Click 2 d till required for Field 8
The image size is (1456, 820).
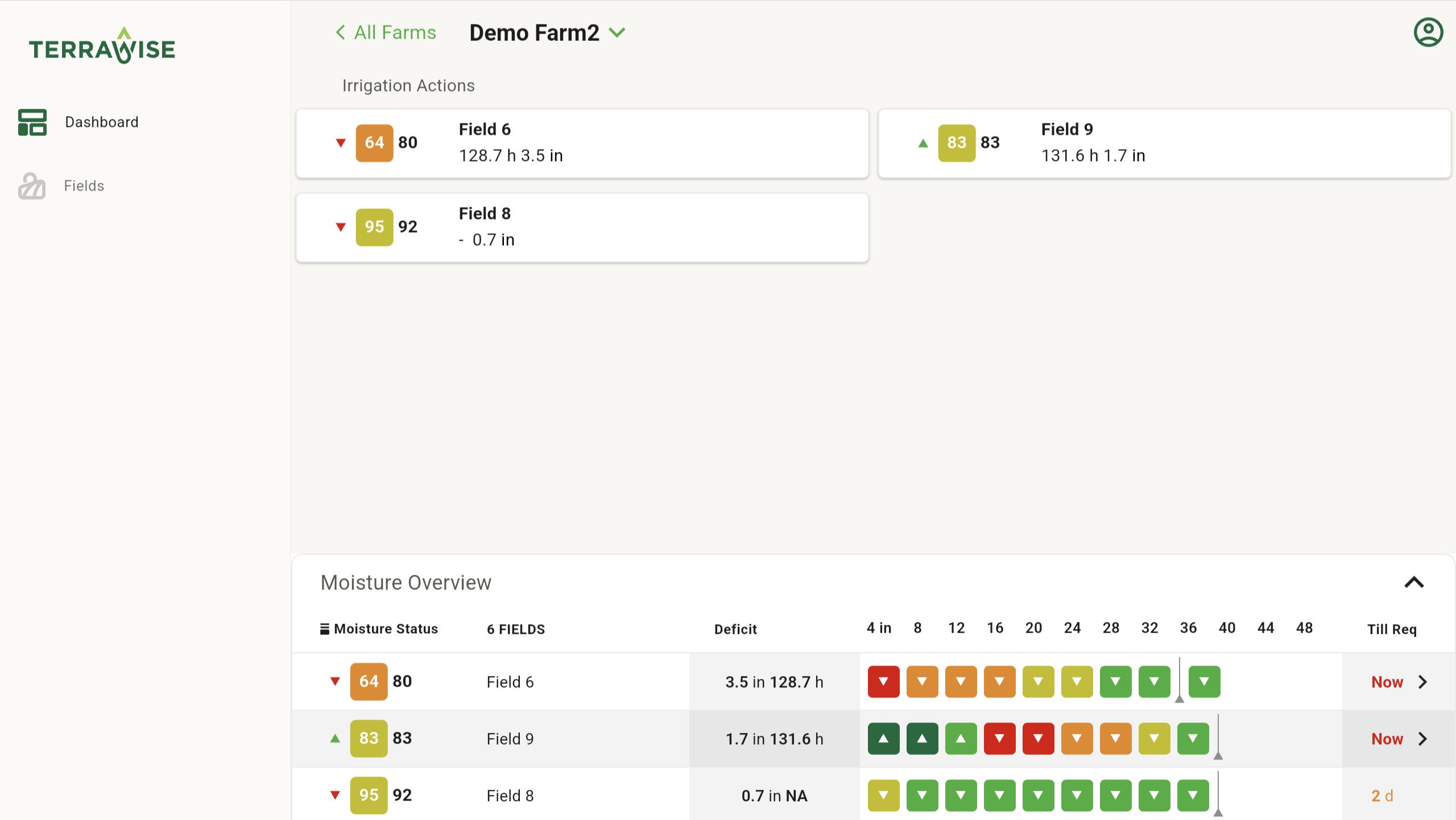point(1382,796)
